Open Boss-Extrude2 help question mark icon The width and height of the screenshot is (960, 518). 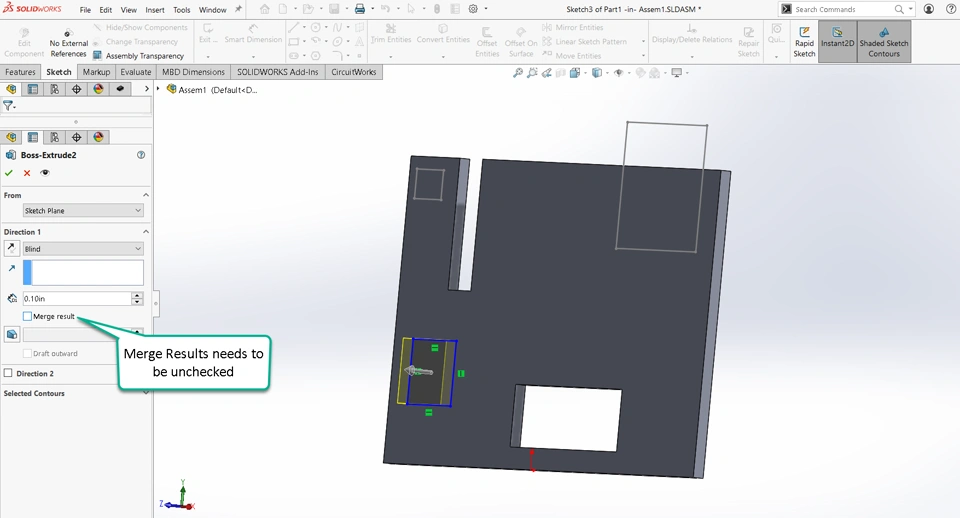tap(141, 155)
